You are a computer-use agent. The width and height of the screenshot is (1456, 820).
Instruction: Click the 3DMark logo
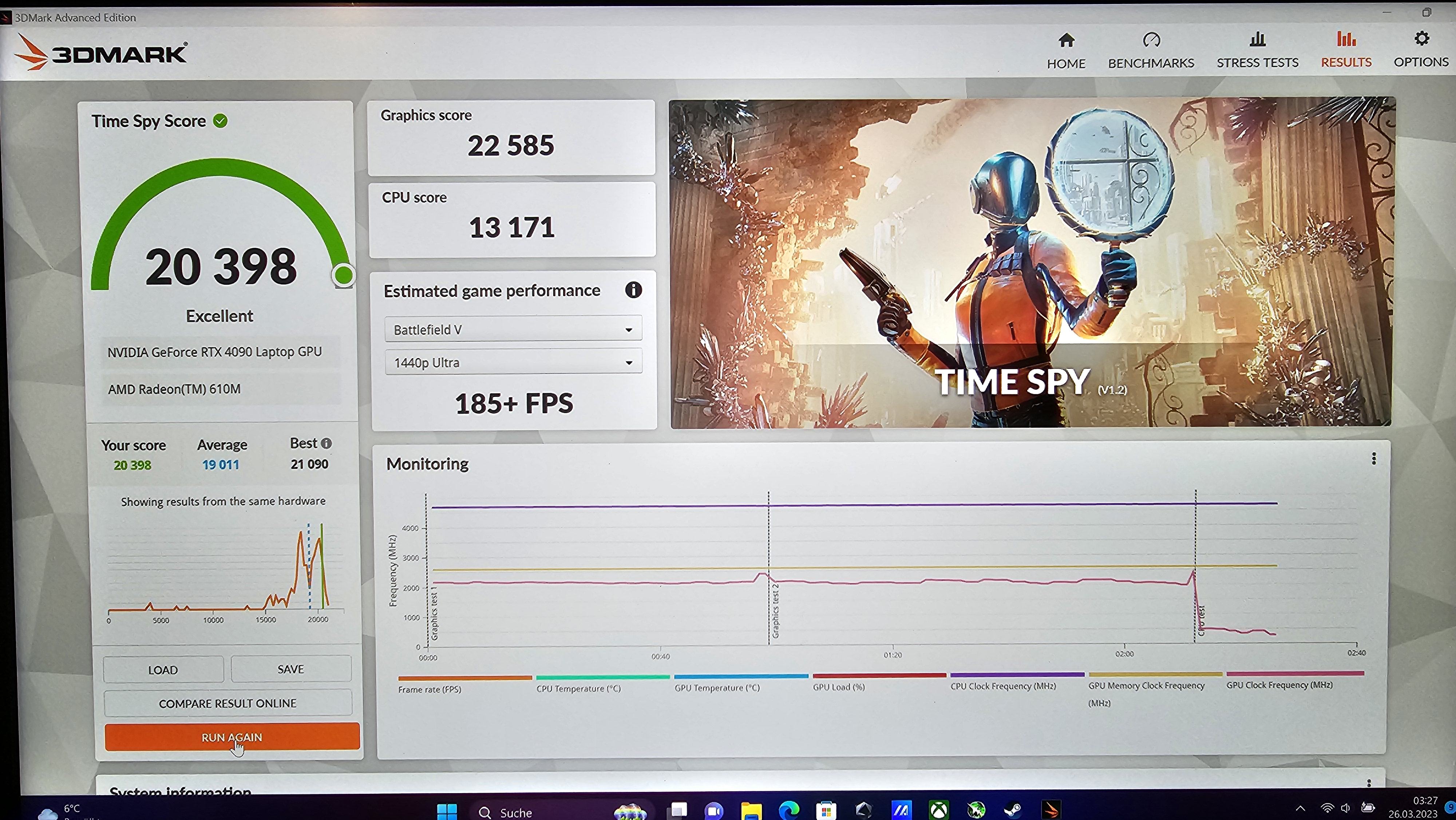tap(100, 52)
